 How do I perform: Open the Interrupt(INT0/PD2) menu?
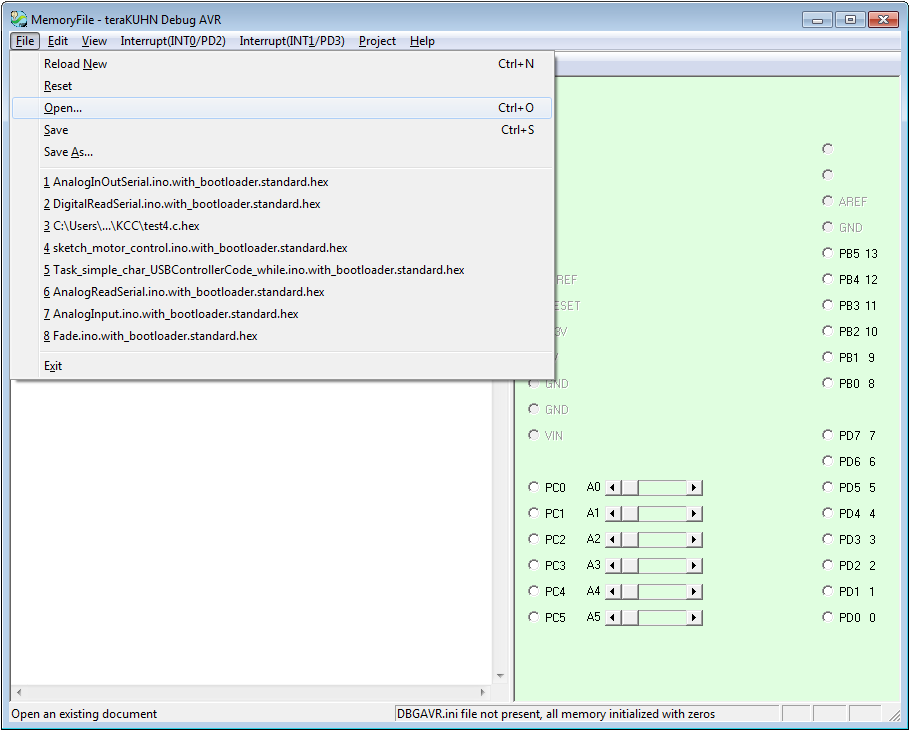point(172,41)
